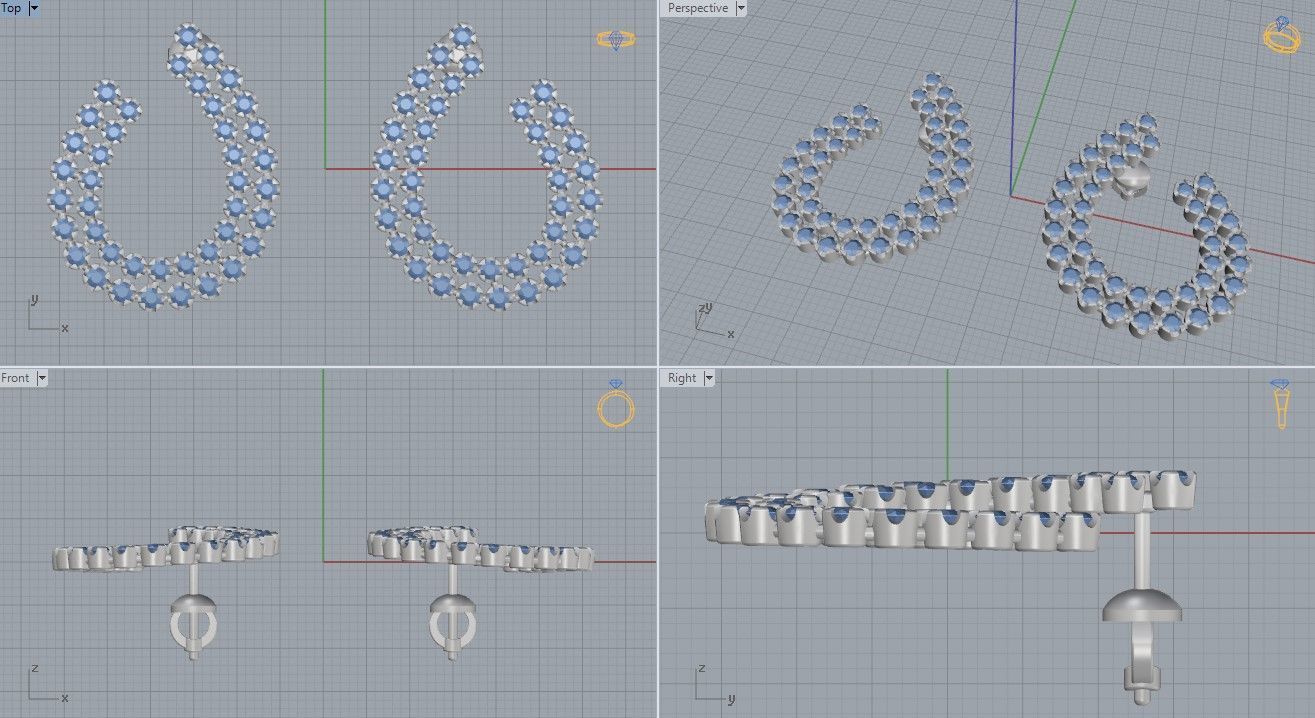Open the Right viewport menu arrow
Image resolution: width=1315 pixels, height=718 pixels.
(x=708, y=378)
